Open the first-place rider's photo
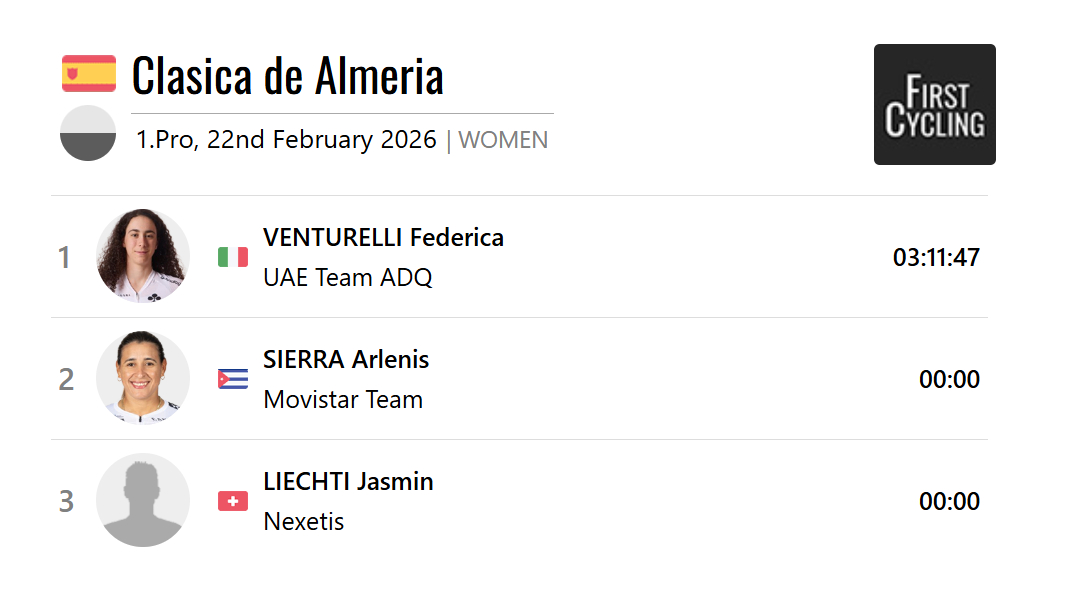Screen dimensions: 1077x597 tap(143, 256)
